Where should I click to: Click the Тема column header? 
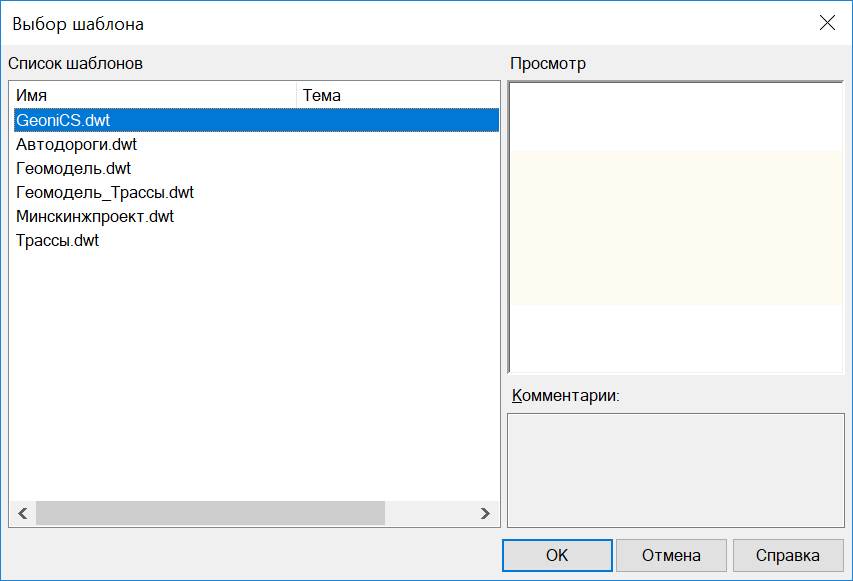tap(397, 96)
